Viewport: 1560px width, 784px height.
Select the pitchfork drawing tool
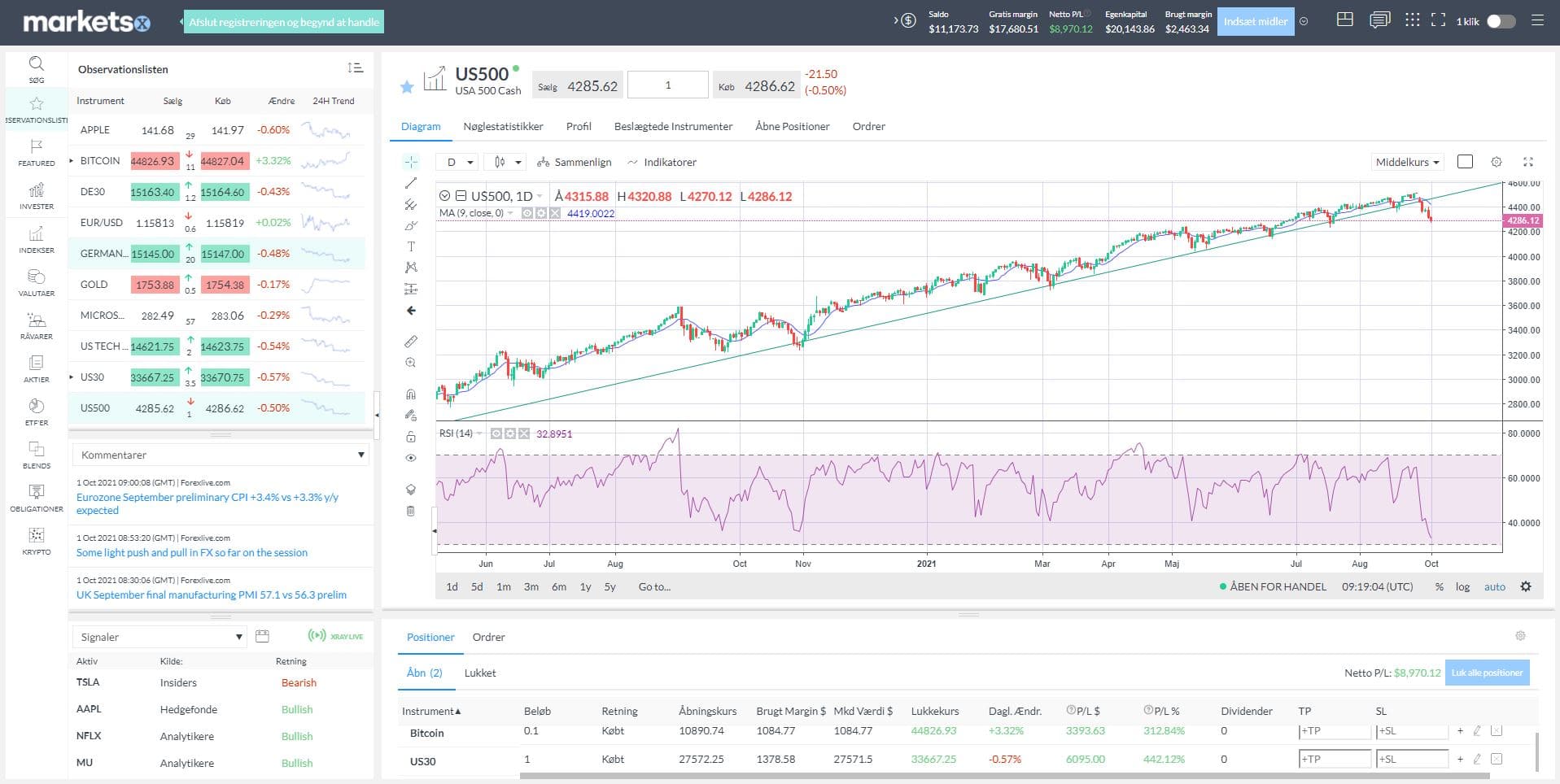click(x=411, y=204)
